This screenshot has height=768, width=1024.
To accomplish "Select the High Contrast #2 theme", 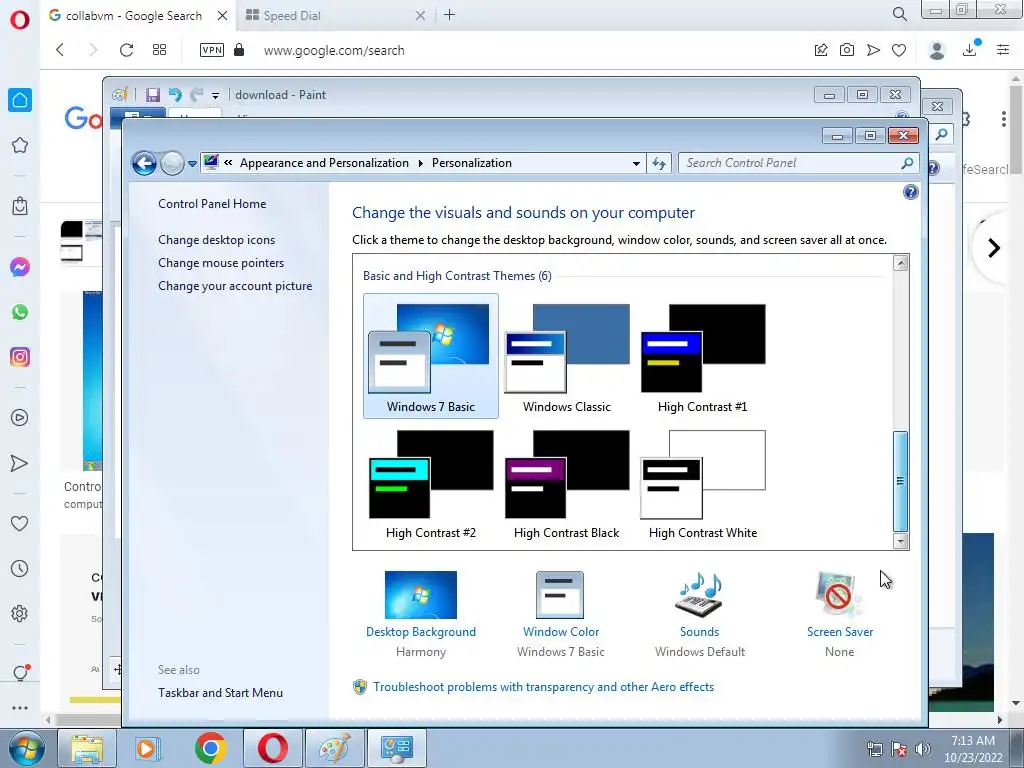I will point(431,483).
